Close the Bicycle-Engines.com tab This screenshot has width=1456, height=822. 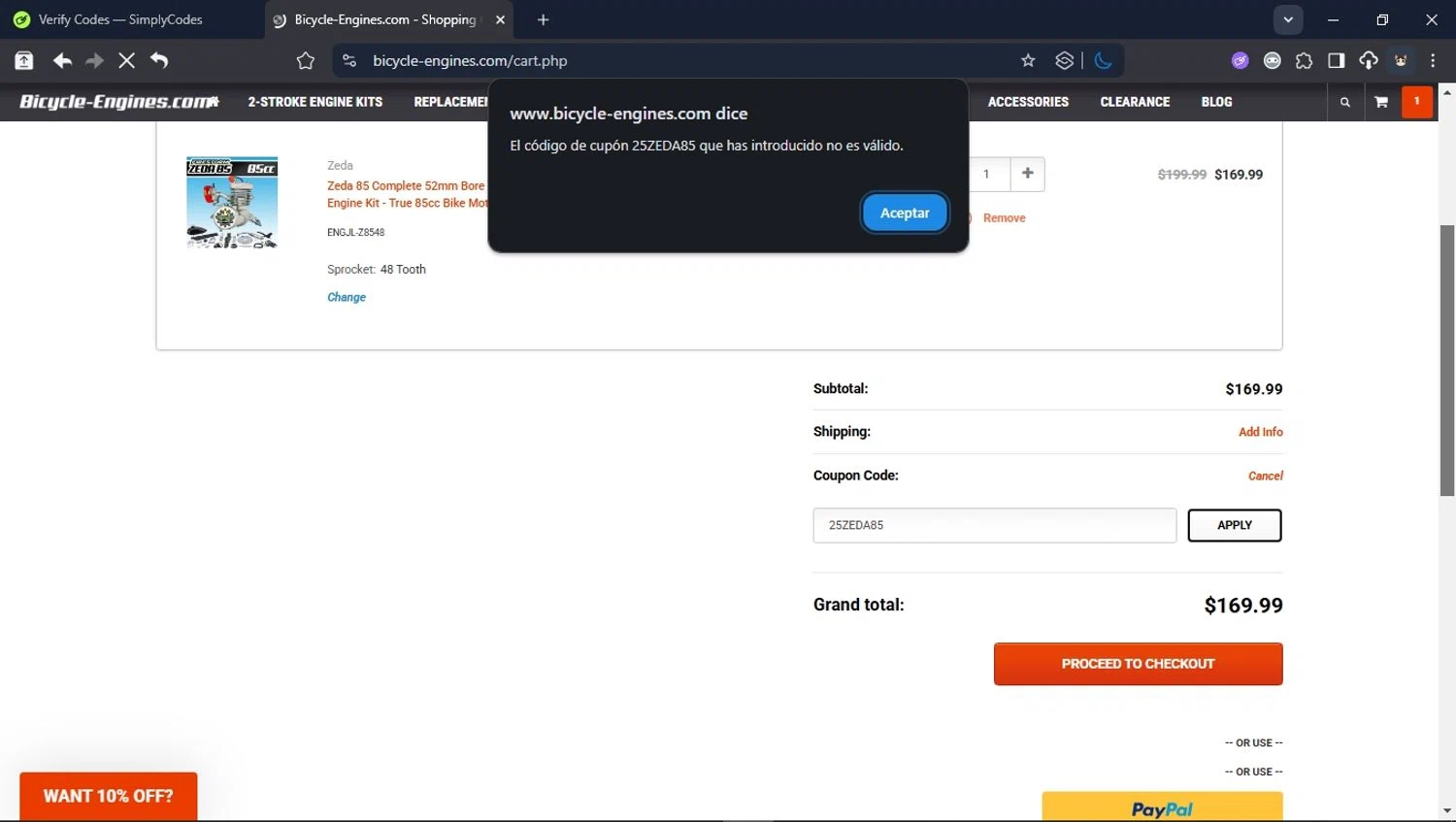tap(500, 19)
